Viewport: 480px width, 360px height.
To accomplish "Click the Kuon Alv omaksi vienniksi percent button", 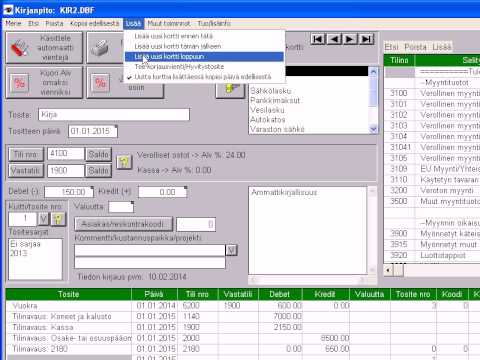I will coord(44,82).
